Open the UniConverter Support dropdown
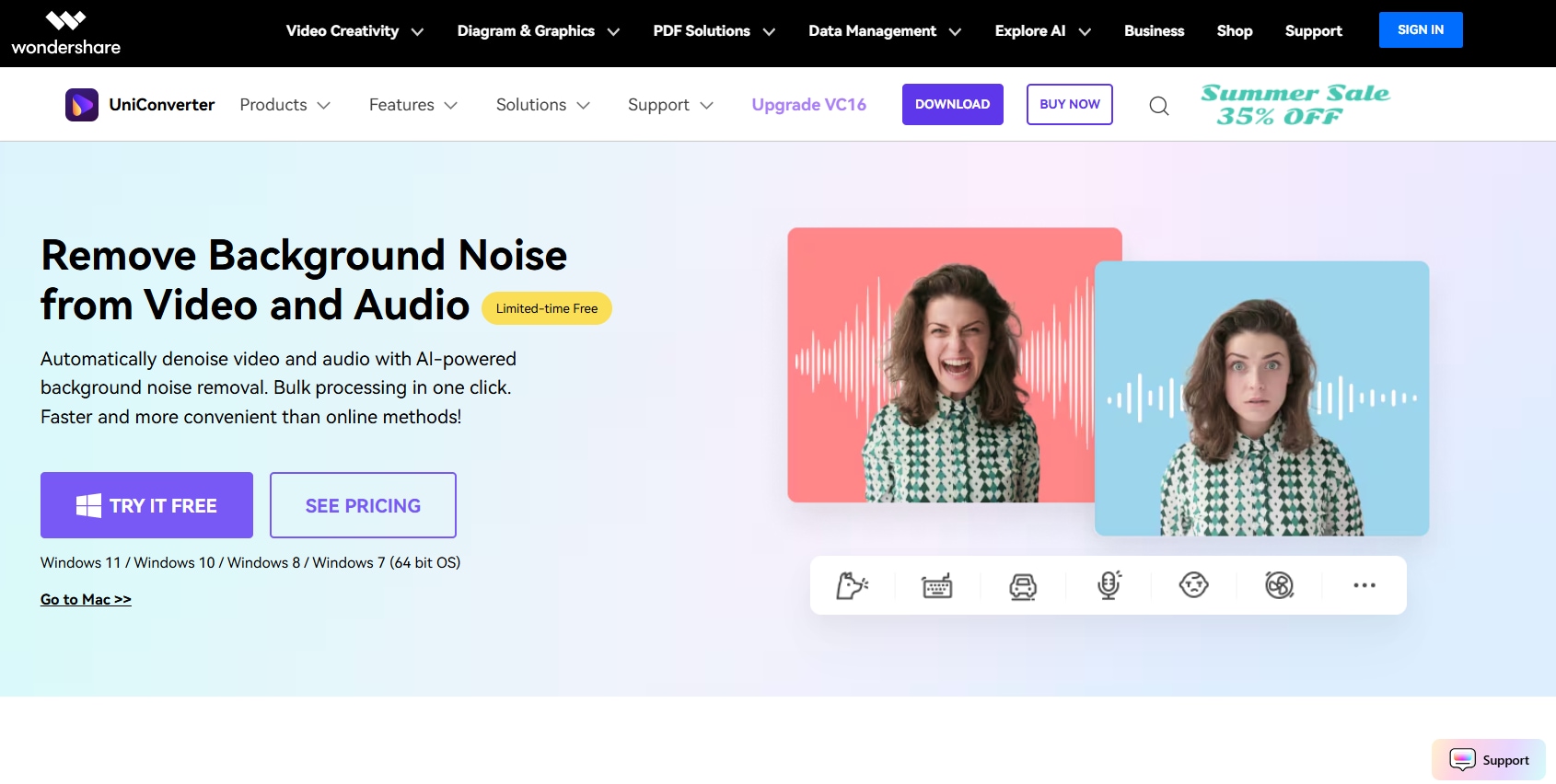The height and width of the screenshot is (784, 1556). click(x=670, y=105)
